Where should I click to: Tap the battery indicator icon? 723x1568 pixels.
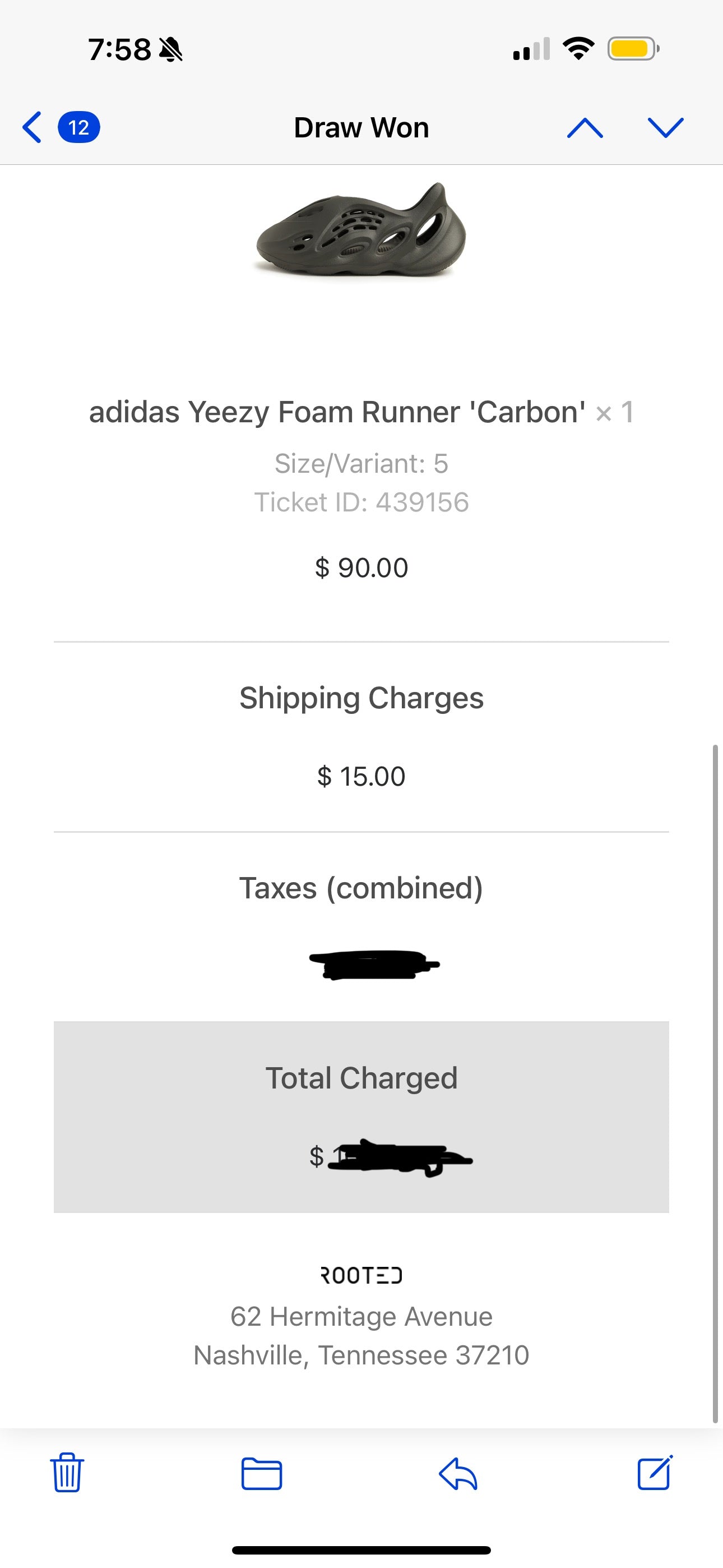[x=633, y=49]
